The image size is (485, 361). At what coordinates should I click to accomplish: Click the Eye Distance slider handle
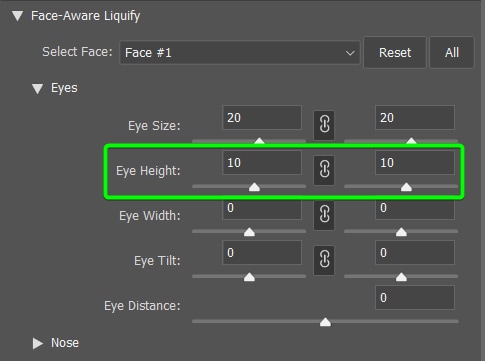(325, 322)
